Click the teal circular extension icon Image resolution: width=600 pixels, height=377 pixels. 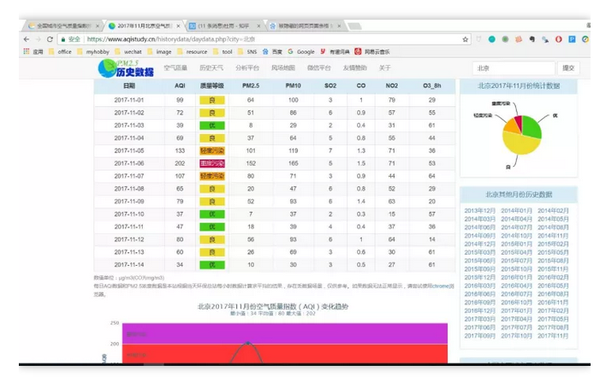point(492,39)
